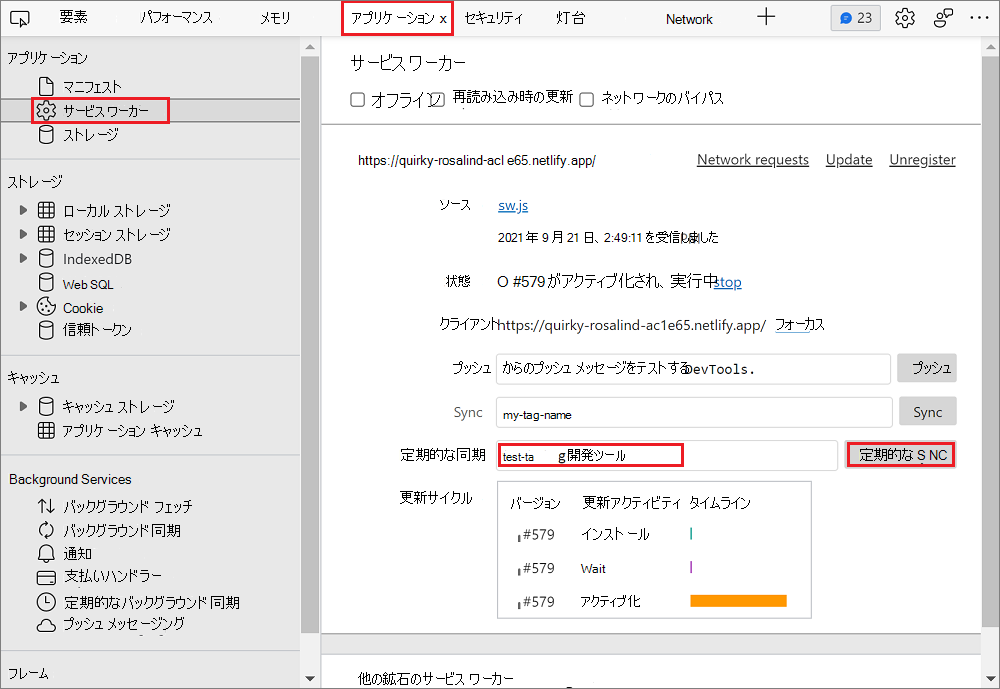This screenshot has height=689, width=1000.
Task: Click the キャッシュ ストレージ cylinder icon
Action: pos(46,406)
